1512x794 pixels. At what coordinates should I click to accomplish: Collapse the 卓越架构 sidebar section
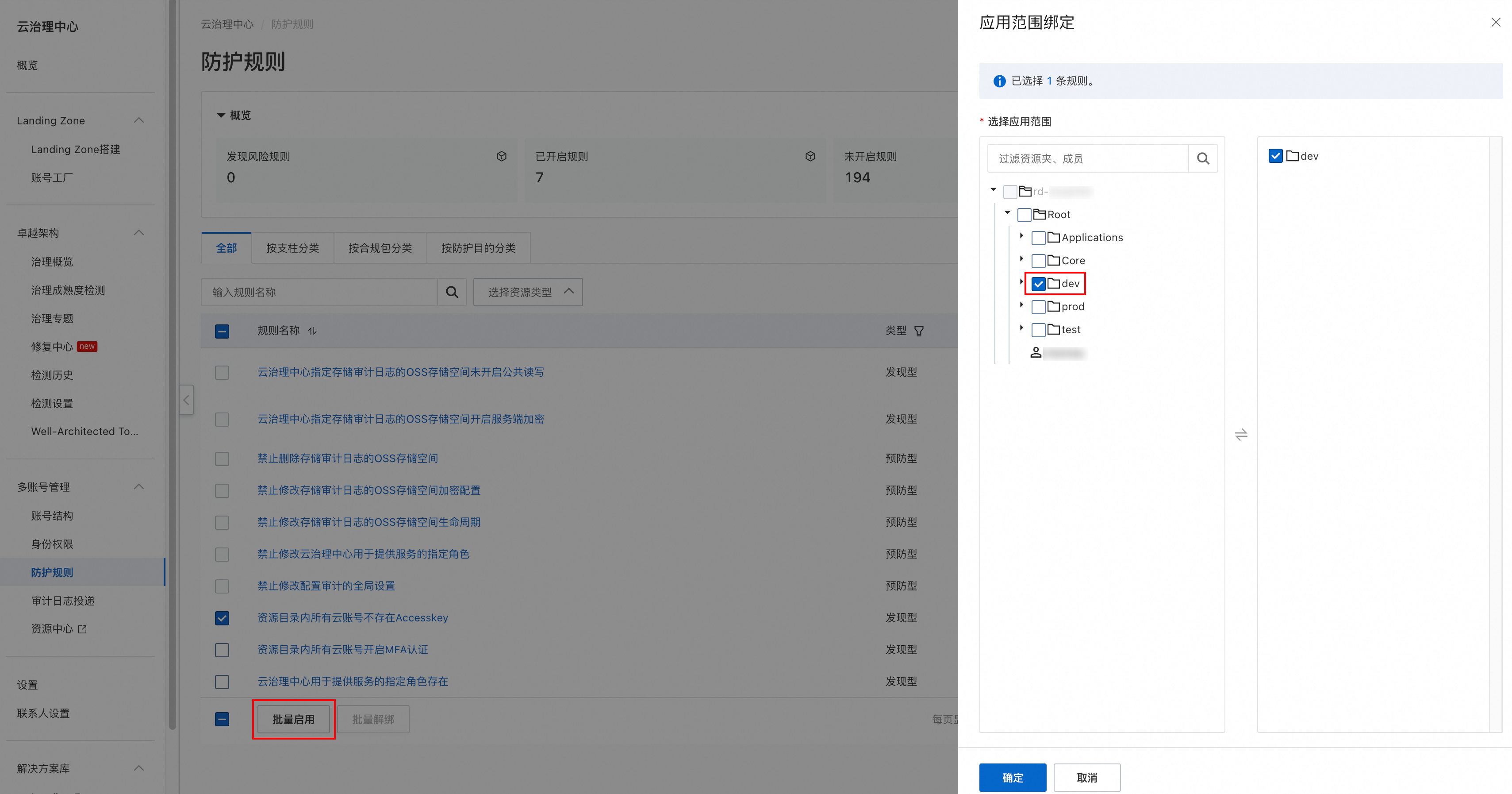[x=139, y=232]
